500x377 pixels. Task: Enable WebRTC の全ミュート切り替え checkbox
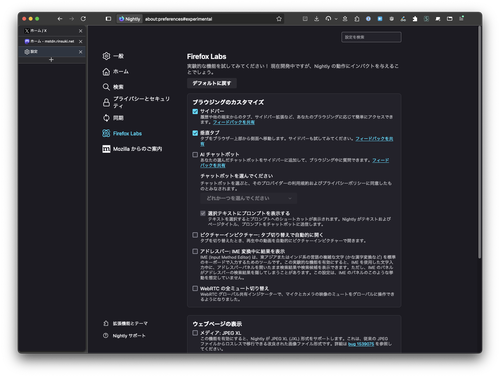[195, 288]
